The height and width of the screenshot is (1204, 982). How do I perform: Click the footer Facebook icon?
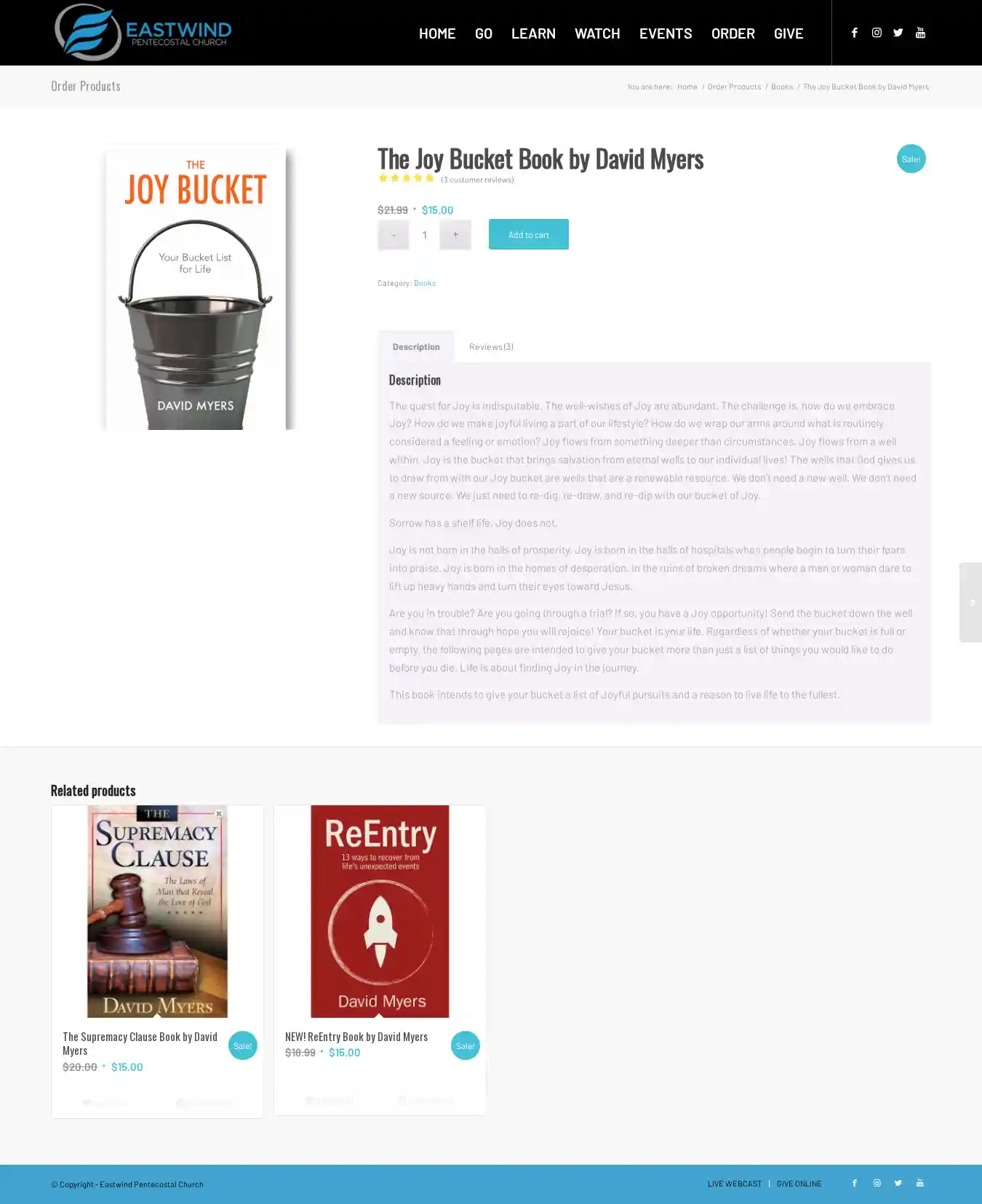click(855, 1183)
